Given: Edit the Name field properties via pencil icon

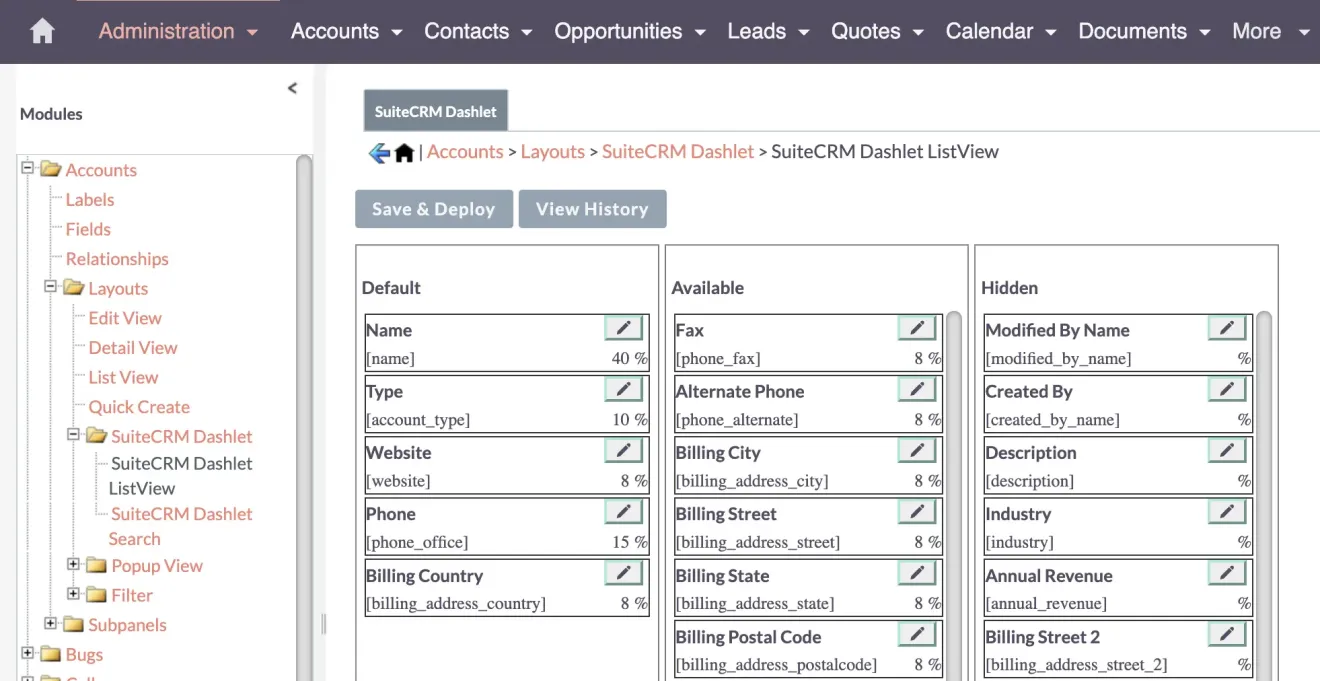Looking at the screenshot, I should (x=623, y=327).
